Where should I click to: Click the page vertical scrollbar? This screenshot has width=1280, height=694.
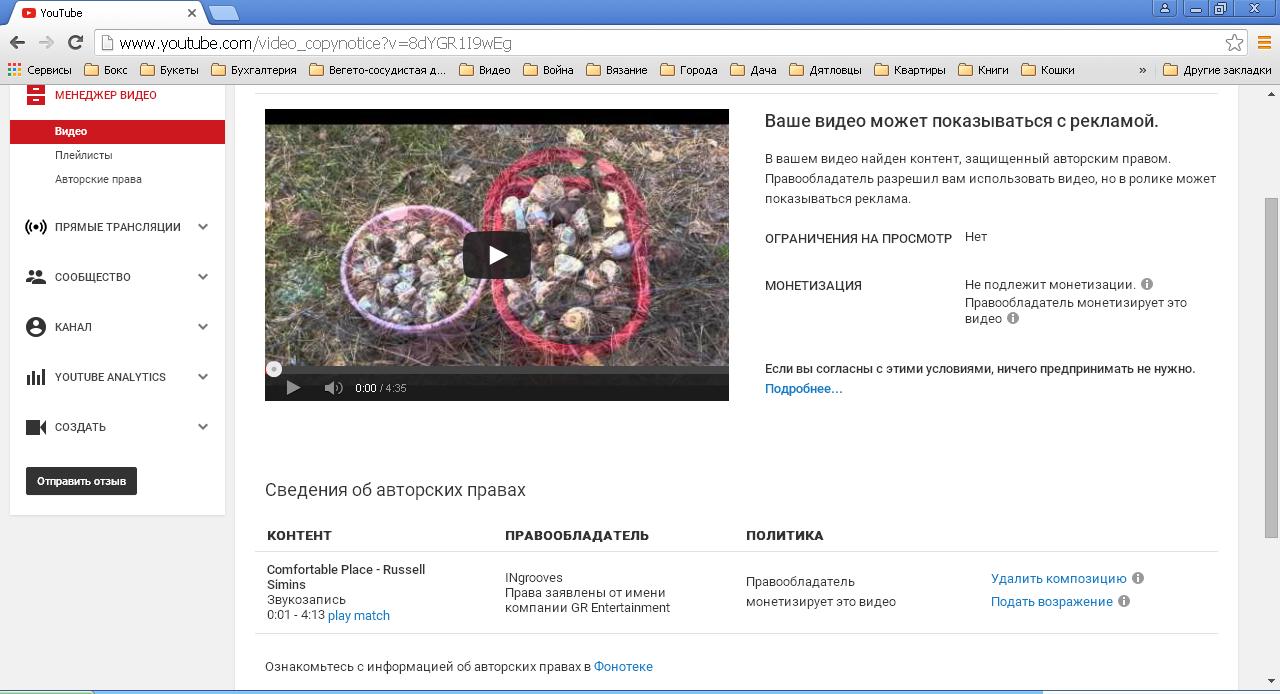[x=1271, y=370]
